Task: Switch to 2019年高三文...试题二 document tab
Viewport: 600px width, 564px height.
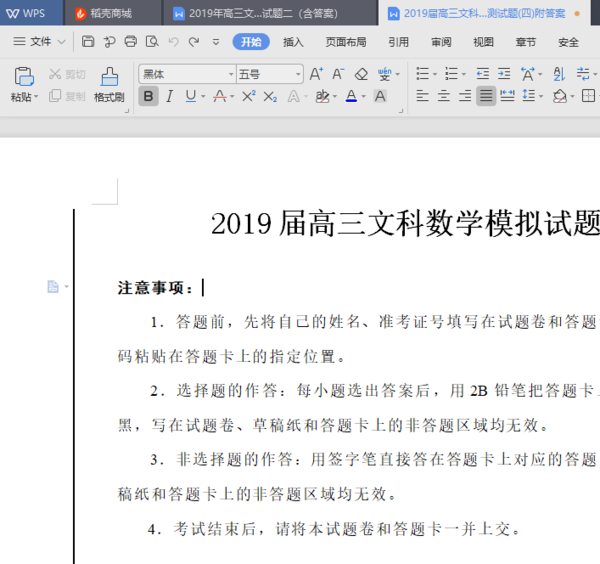Action: pos(270,13)
